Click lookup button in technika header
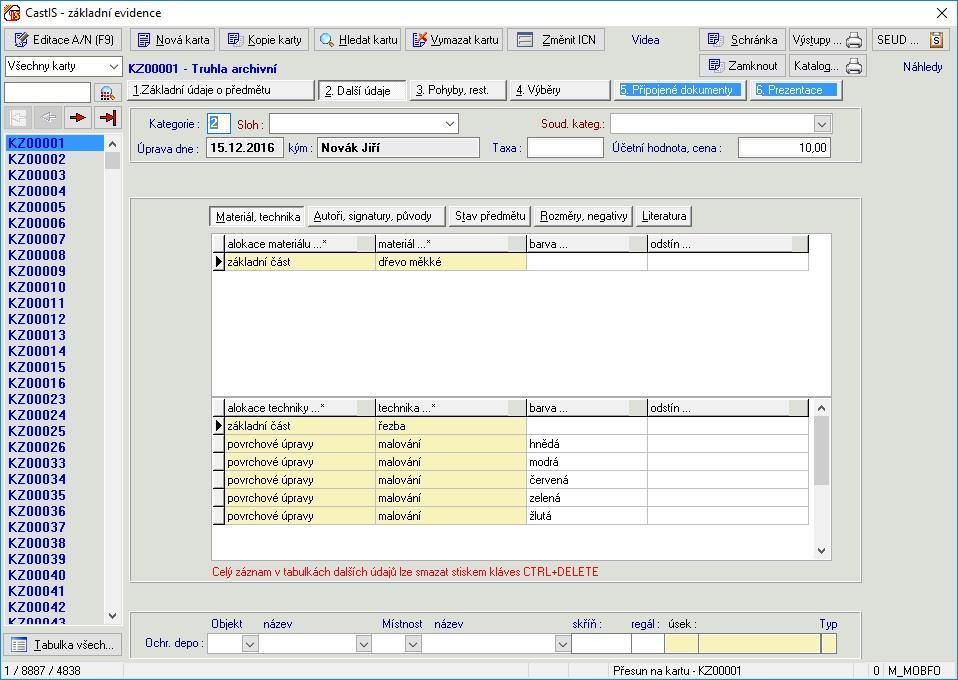958x680 pixels. (516, 408)
